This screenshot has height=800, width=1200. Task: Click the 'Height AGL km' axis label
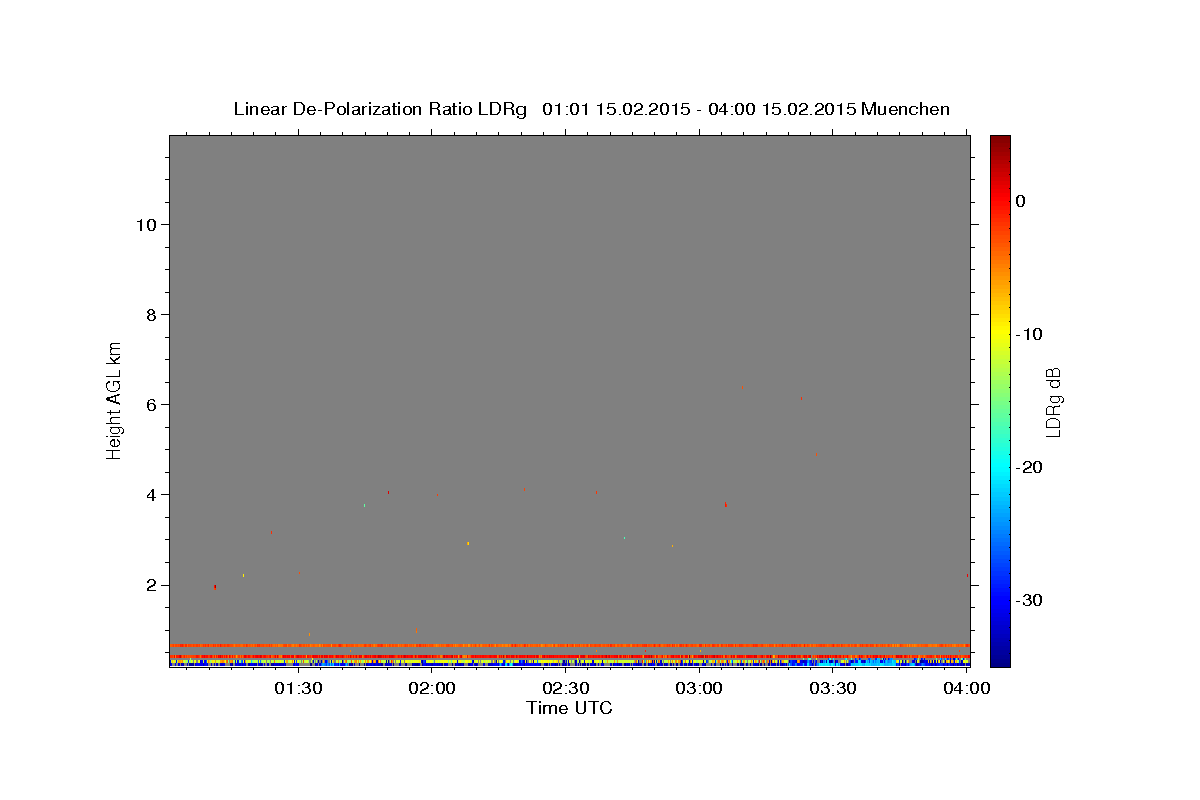(x=115, y=399)
